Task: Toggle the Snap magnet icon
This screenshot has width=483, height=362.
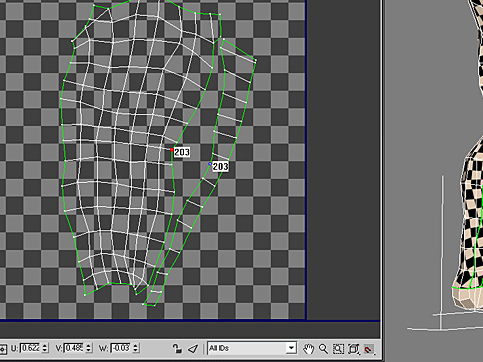Action: (x=369, y=349)
